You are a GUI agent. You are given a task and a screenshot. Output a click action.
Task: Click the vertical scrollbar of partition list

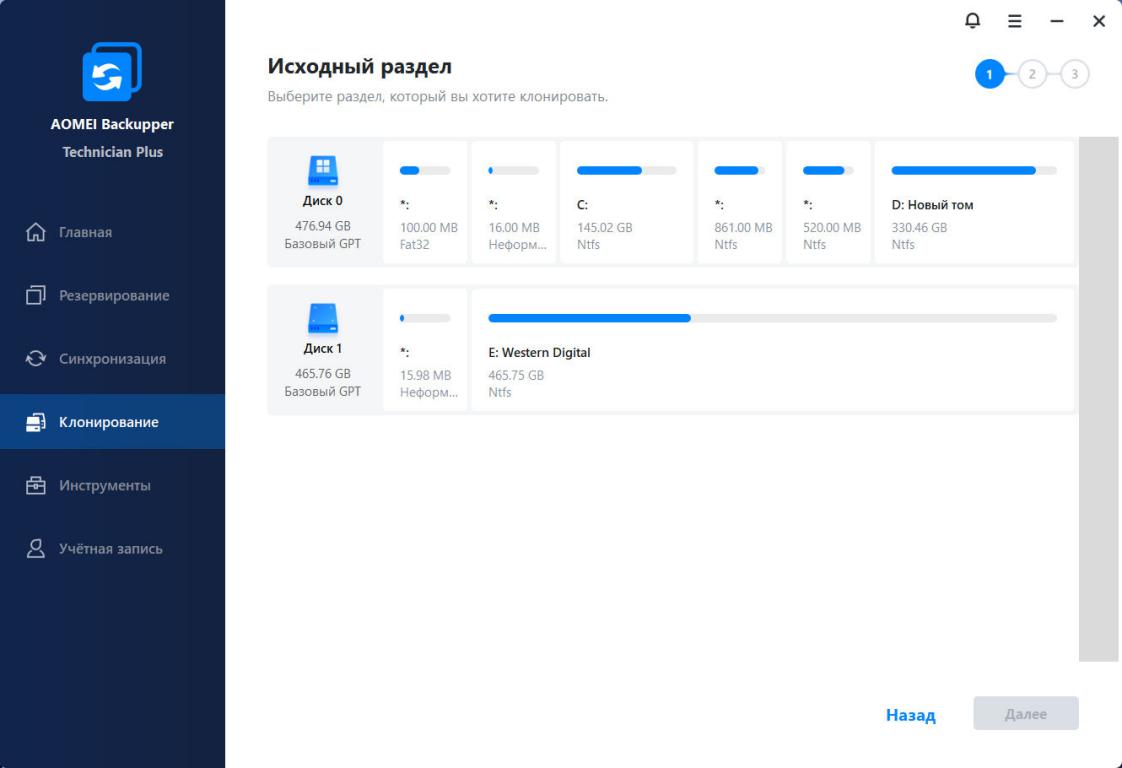(1098, 398)
